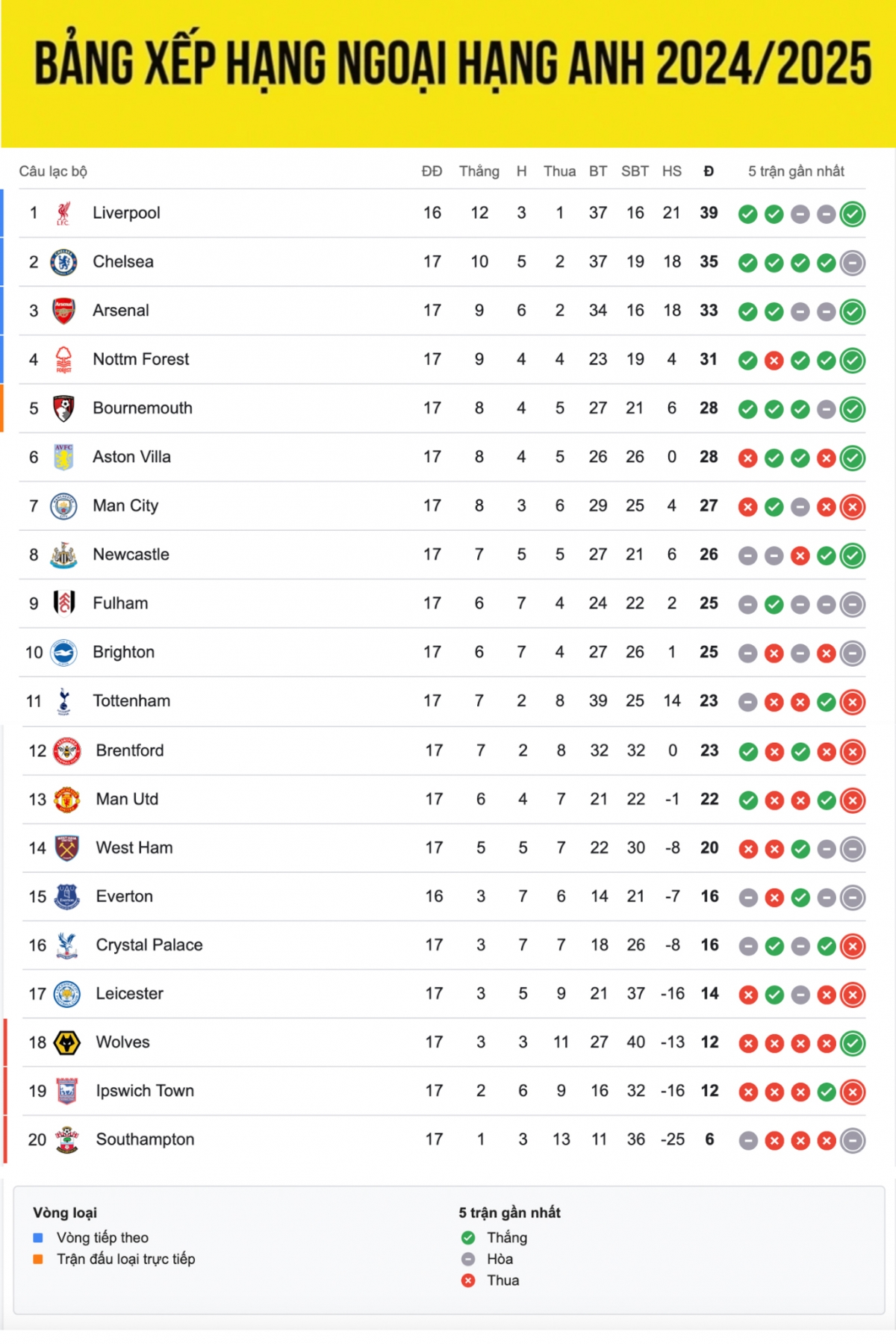Select the Wolves wolf-head badge
Screen dimensions: 896x1344
(x=67, y=1042)
